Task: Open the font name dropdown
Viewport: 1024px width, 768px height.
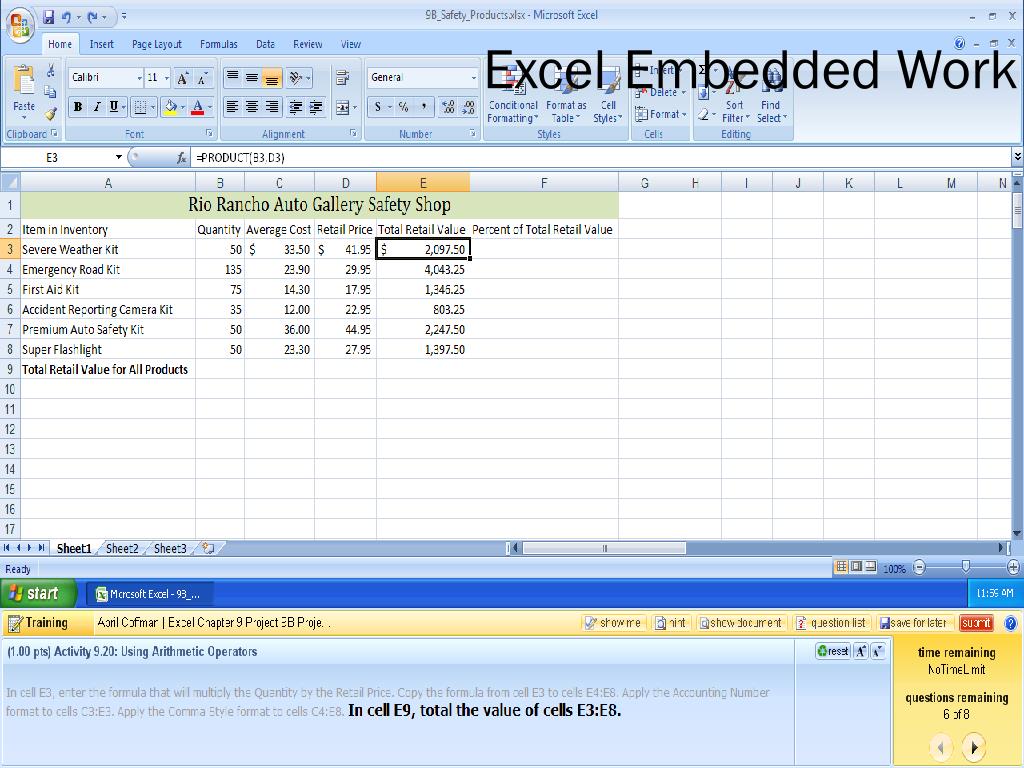Action: [x=139, y=78]
